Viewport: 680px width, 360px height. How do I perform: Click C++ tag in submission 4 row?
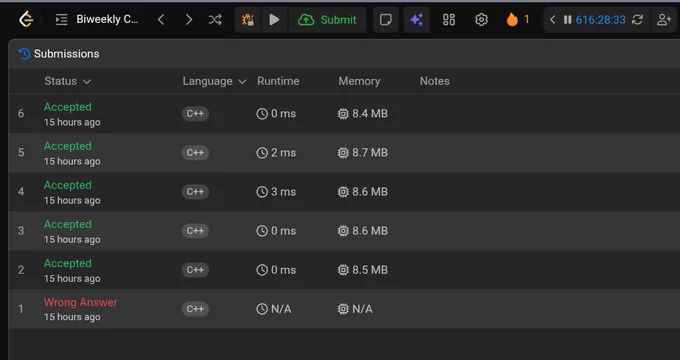click(195, 192)
